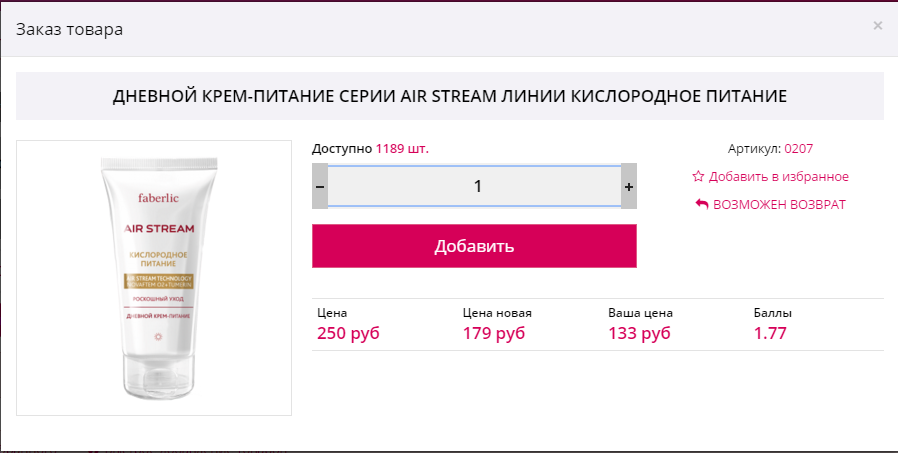The width and height of the screenshot is (898, 453).
Task: Click the AIR STREAM text on the tube
Action: [159, 229]
